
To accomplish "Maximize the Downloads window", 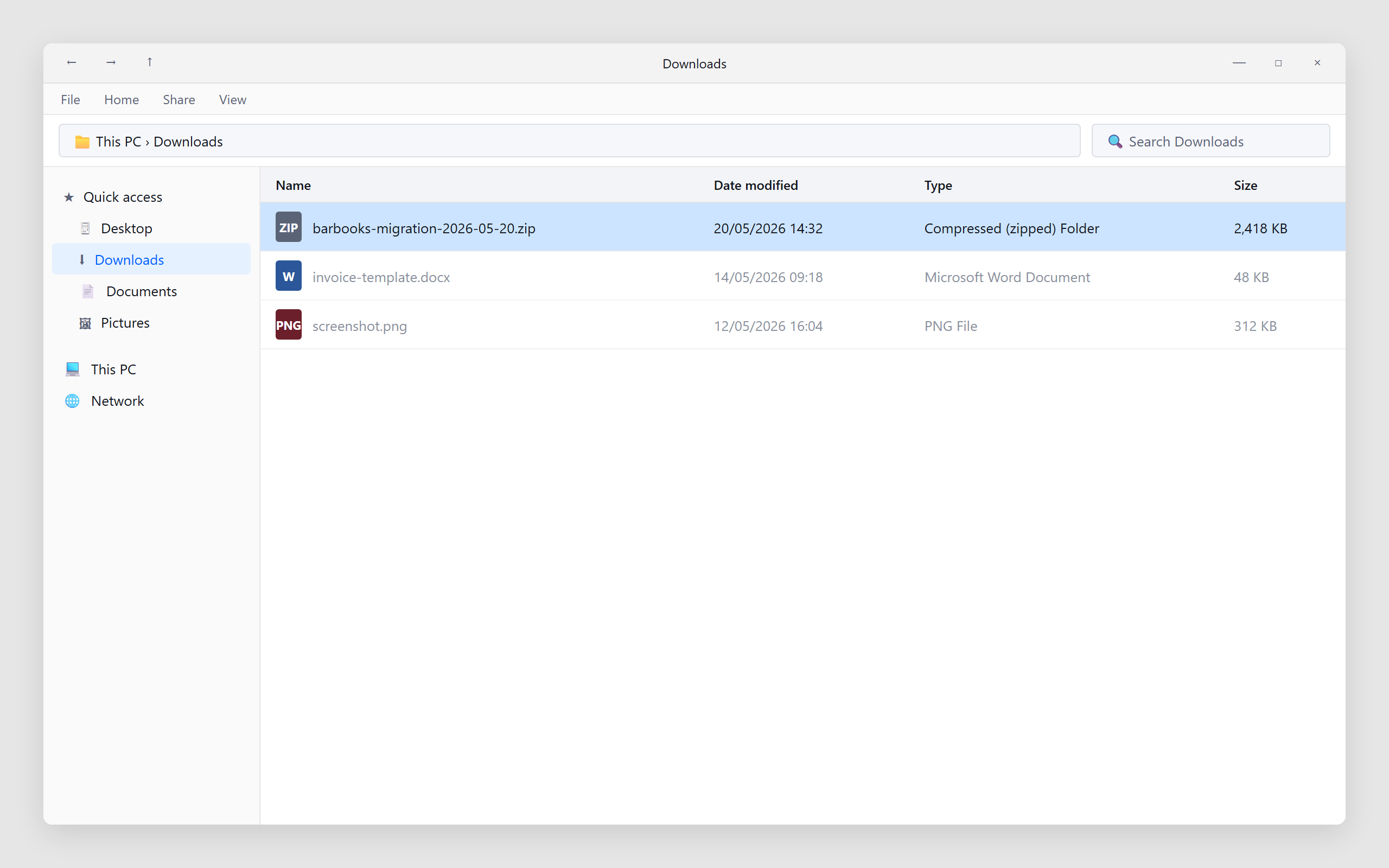I will coord(1278,63).
